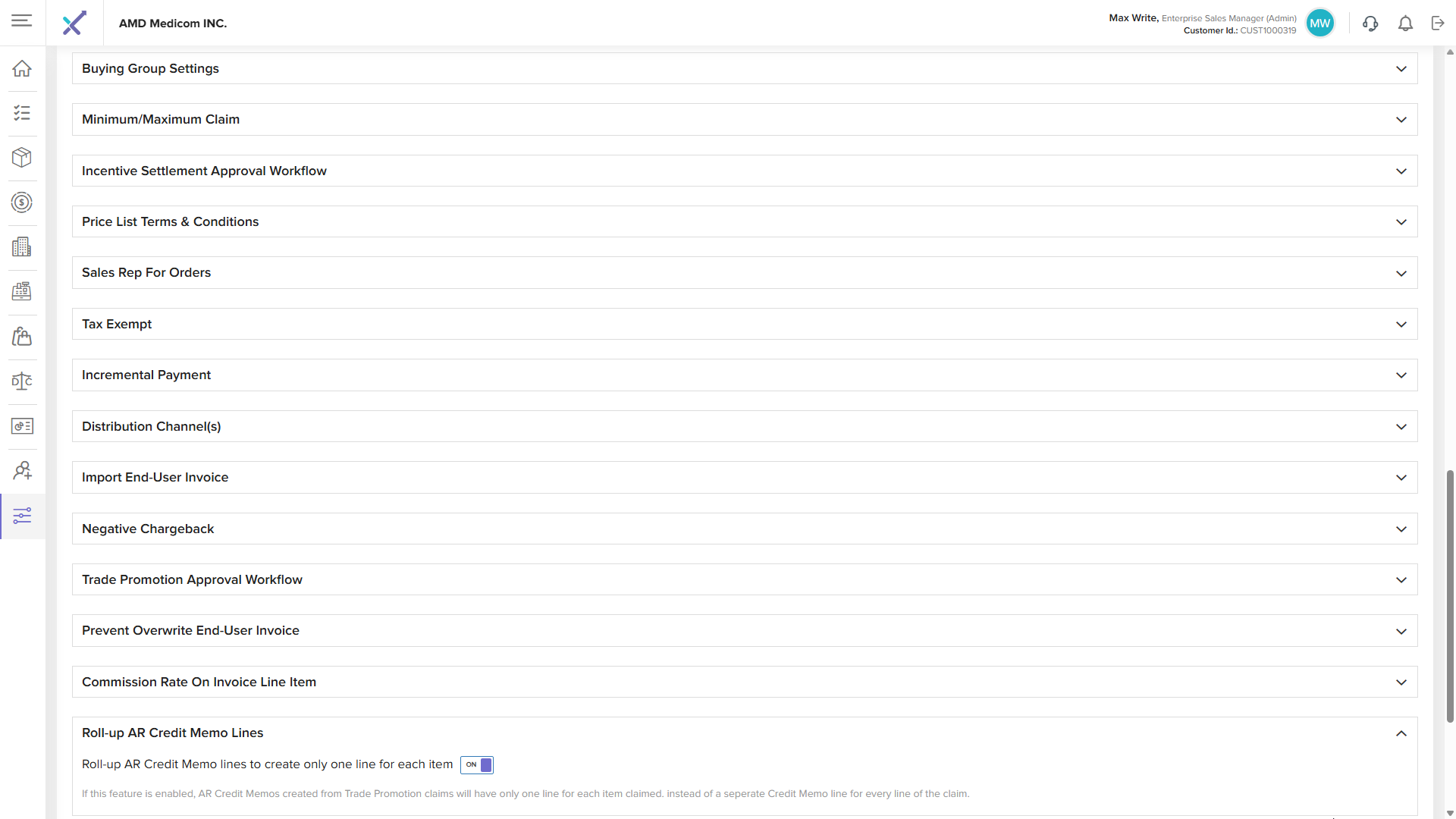Open the hamburger menu icon
The image size is (1456, 819).
(22, 21)
